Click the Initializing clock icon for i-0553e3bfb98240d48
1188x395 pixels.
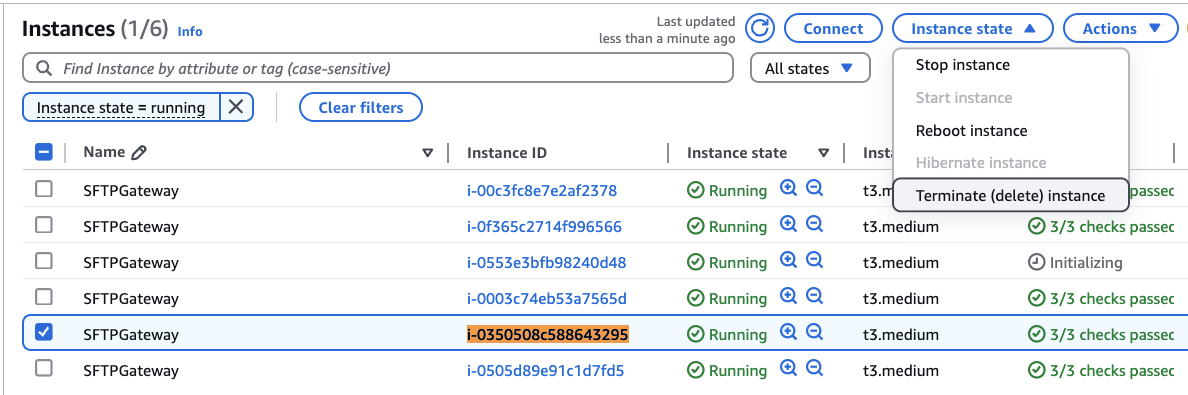click(x=1036, y=262)
